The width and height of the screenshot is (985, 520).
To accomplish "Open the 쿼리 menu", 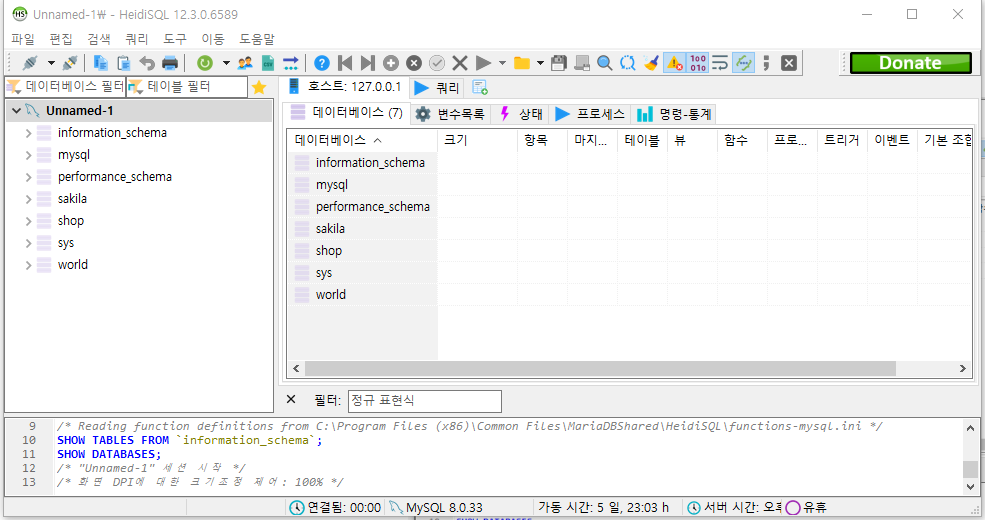I will [x=136, y=39].
